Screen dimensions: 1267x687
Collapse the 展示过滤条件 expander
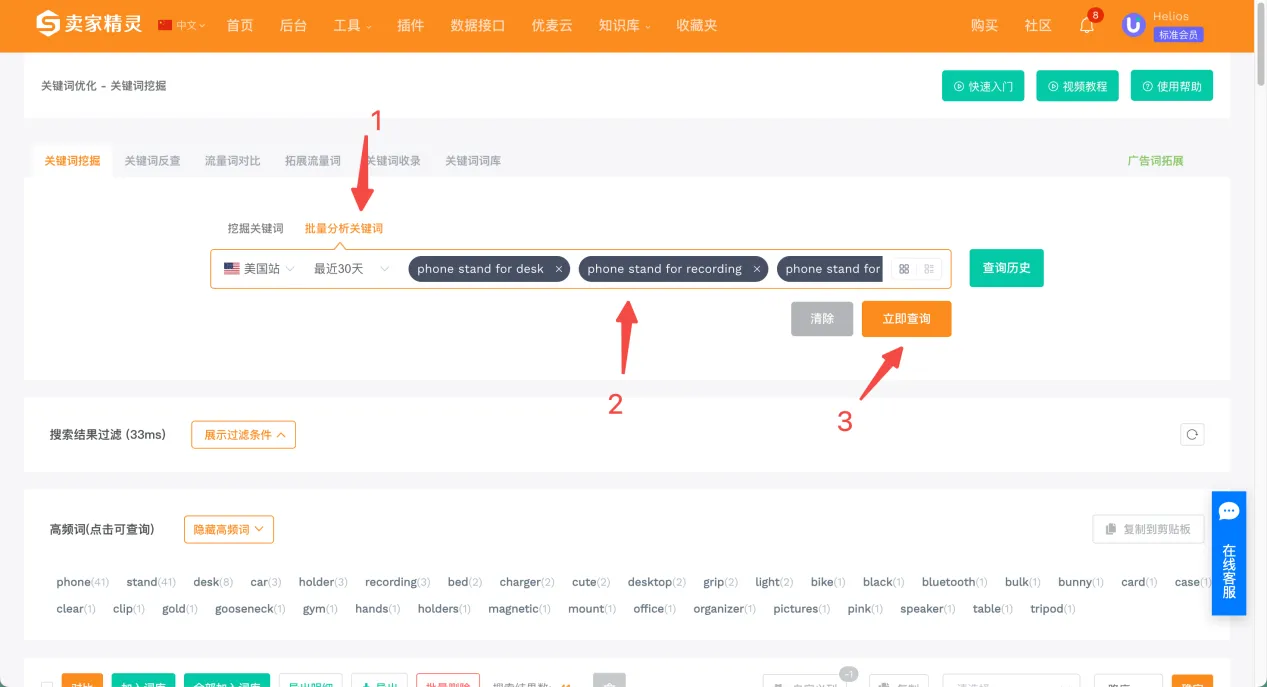point(244,435)
